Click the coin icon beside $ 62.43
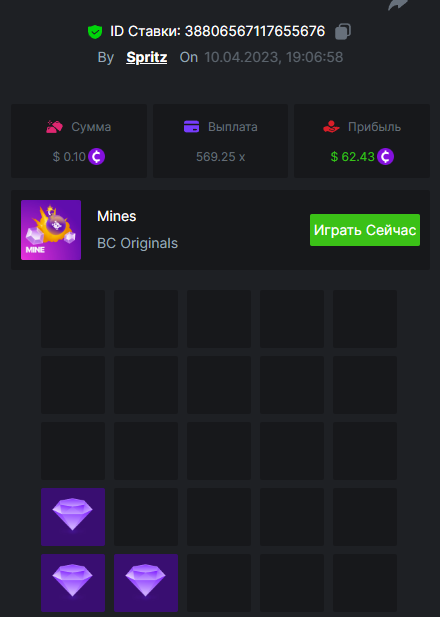 coord(385,157)
